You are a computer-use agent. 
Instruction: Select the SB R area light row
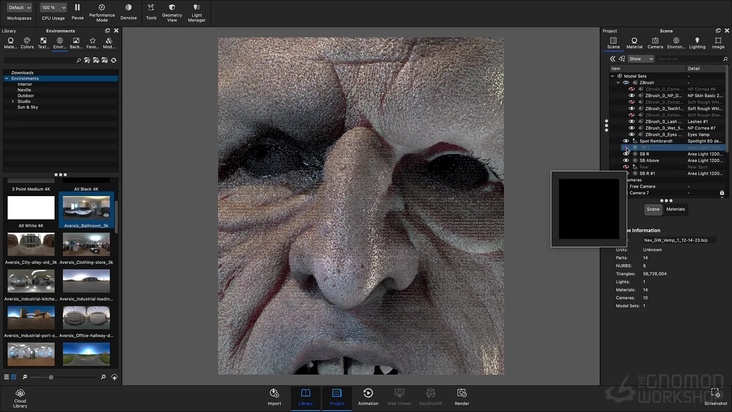click(x=668, y=154)
